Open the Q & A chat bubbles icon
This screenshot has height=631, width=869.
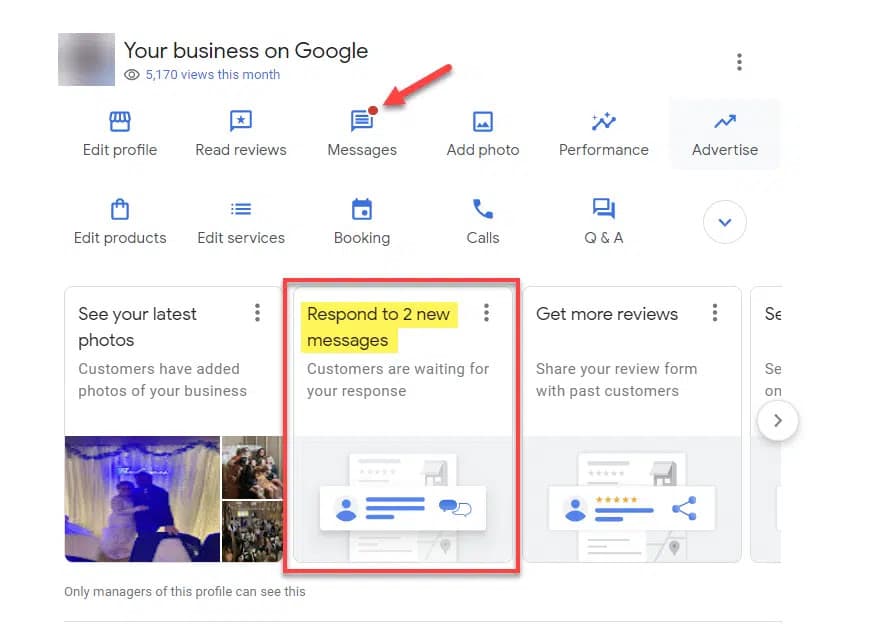pos(604,208)
